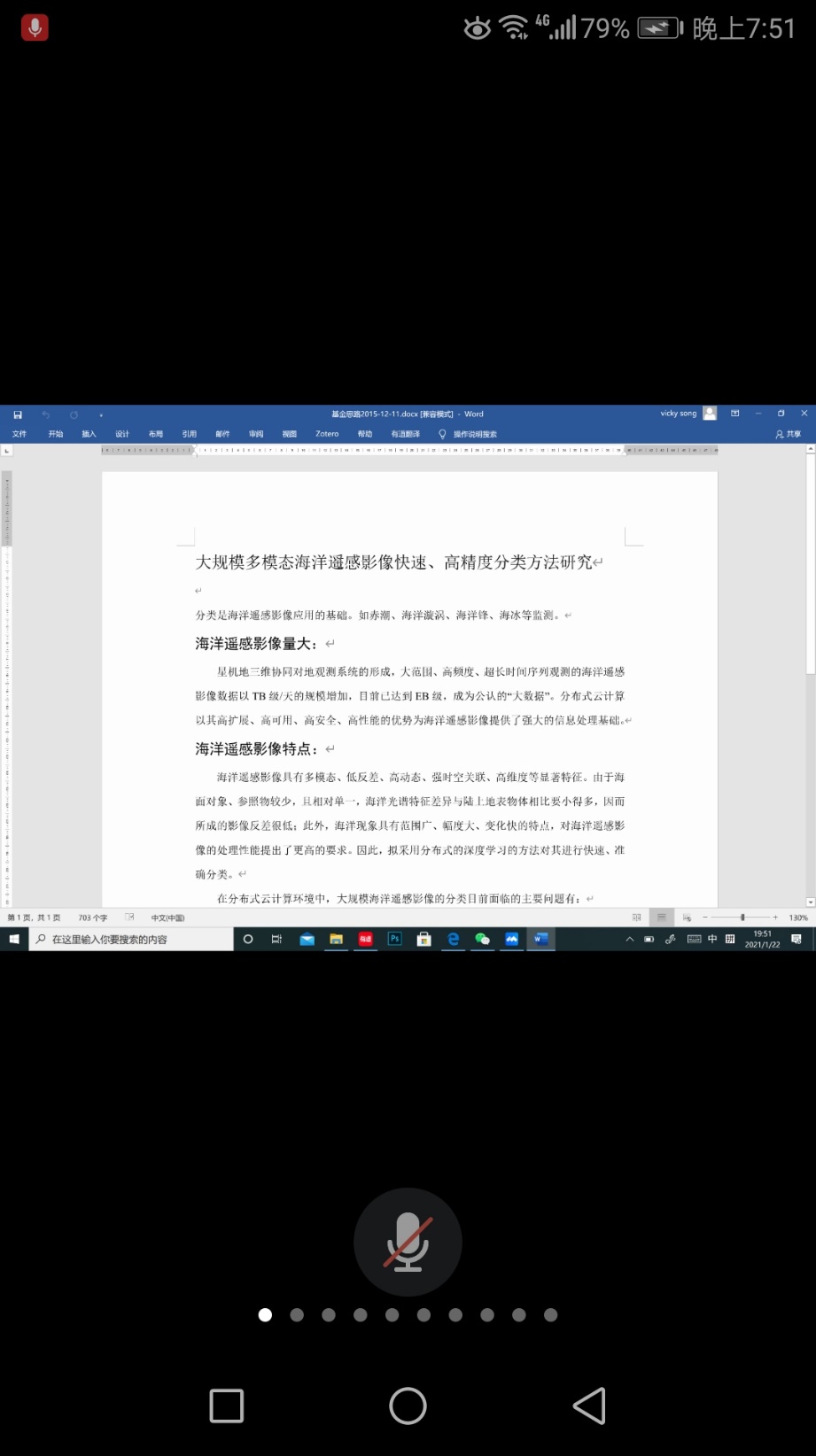Click the 共享 (Share) button

point(788,434)
